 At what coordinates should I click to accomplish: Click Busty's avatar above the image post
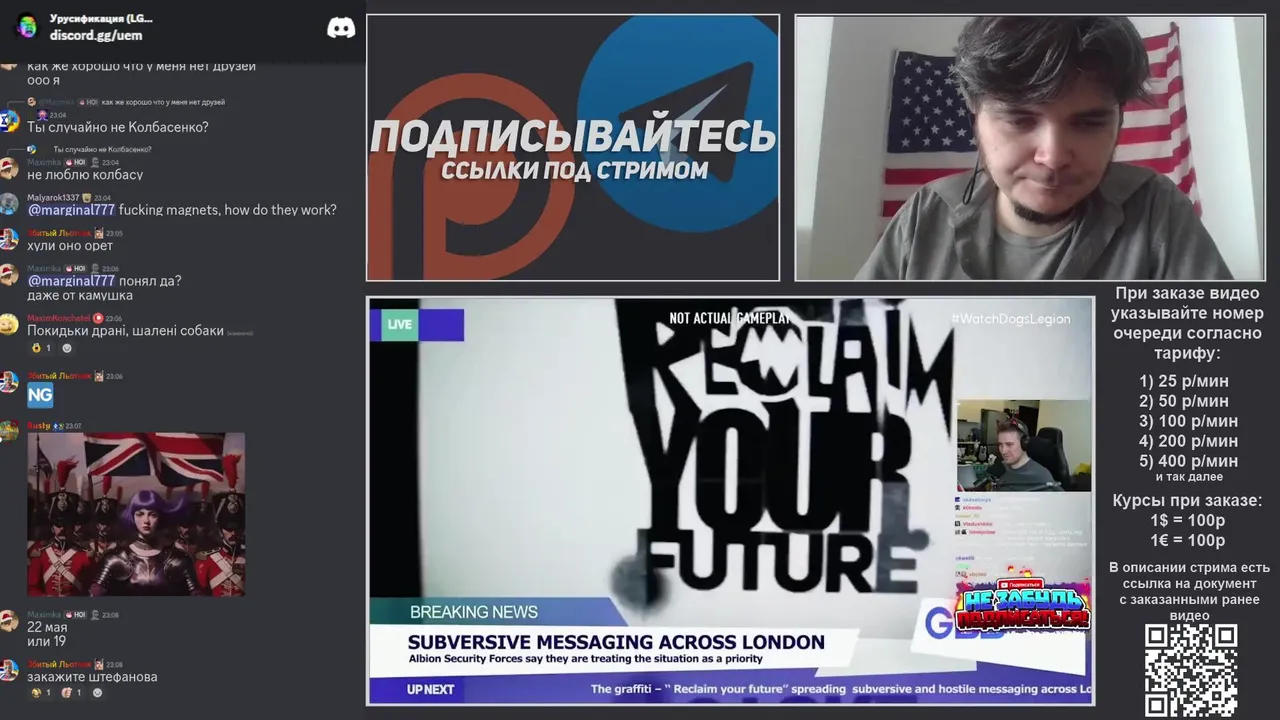coord(9,431)
